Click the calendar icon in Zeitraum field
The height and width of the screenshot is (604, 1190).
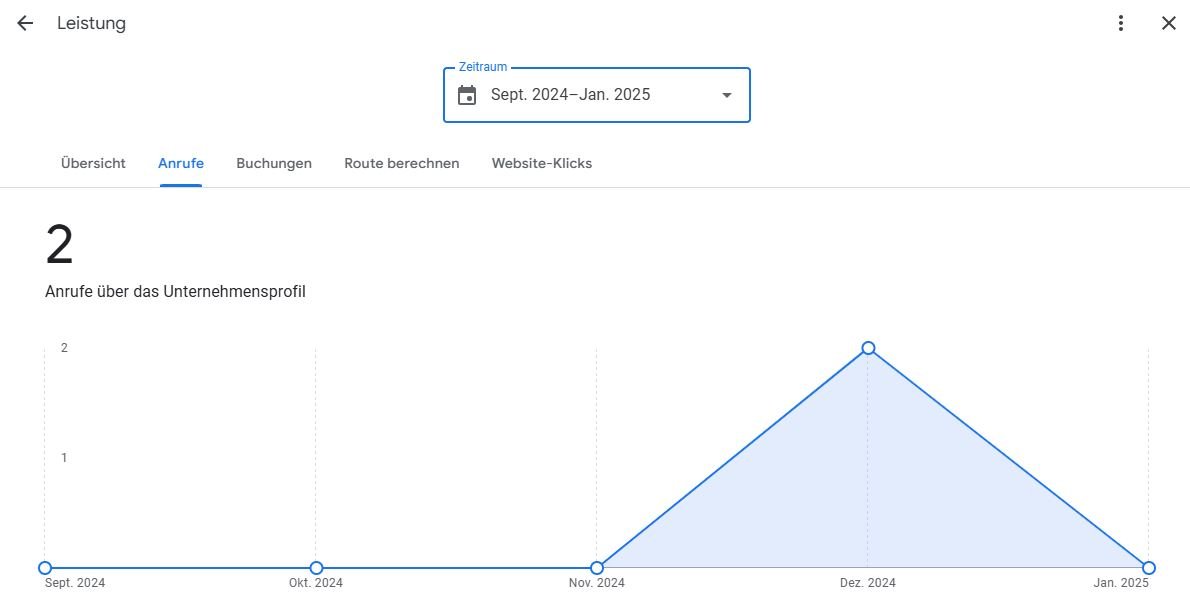point(467,95)
